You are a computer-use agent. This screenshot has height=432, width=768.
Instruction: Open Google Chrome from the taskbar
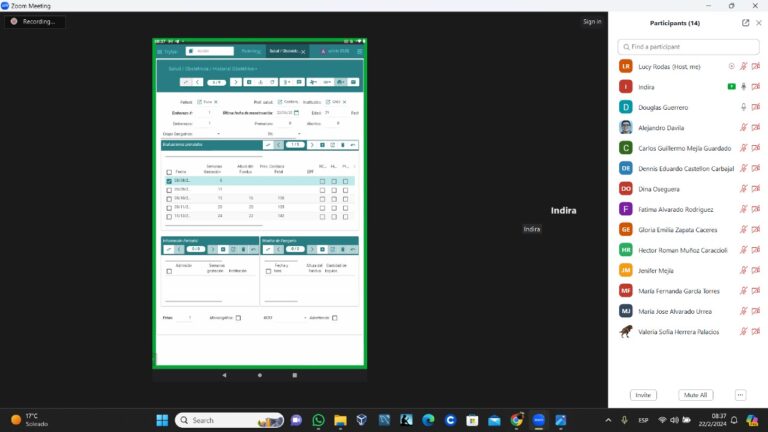point(516,420)
